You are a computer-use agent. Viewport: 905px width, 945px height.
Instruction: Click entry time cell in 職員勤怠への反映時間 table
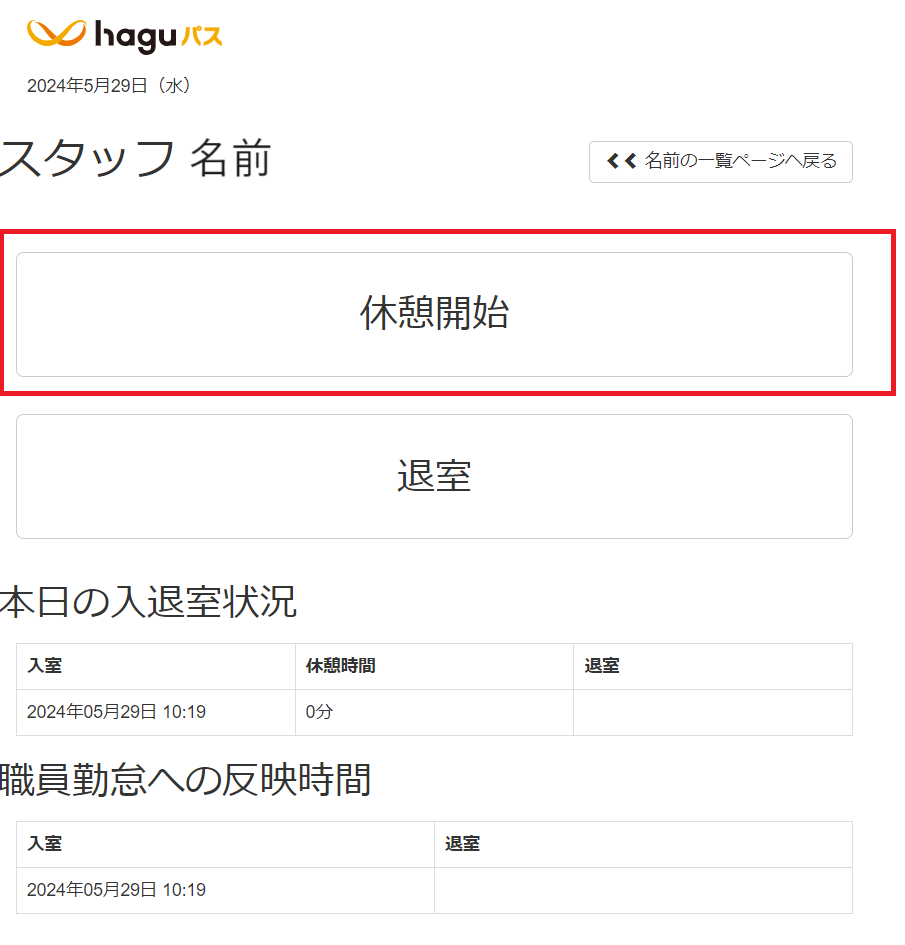116,890
